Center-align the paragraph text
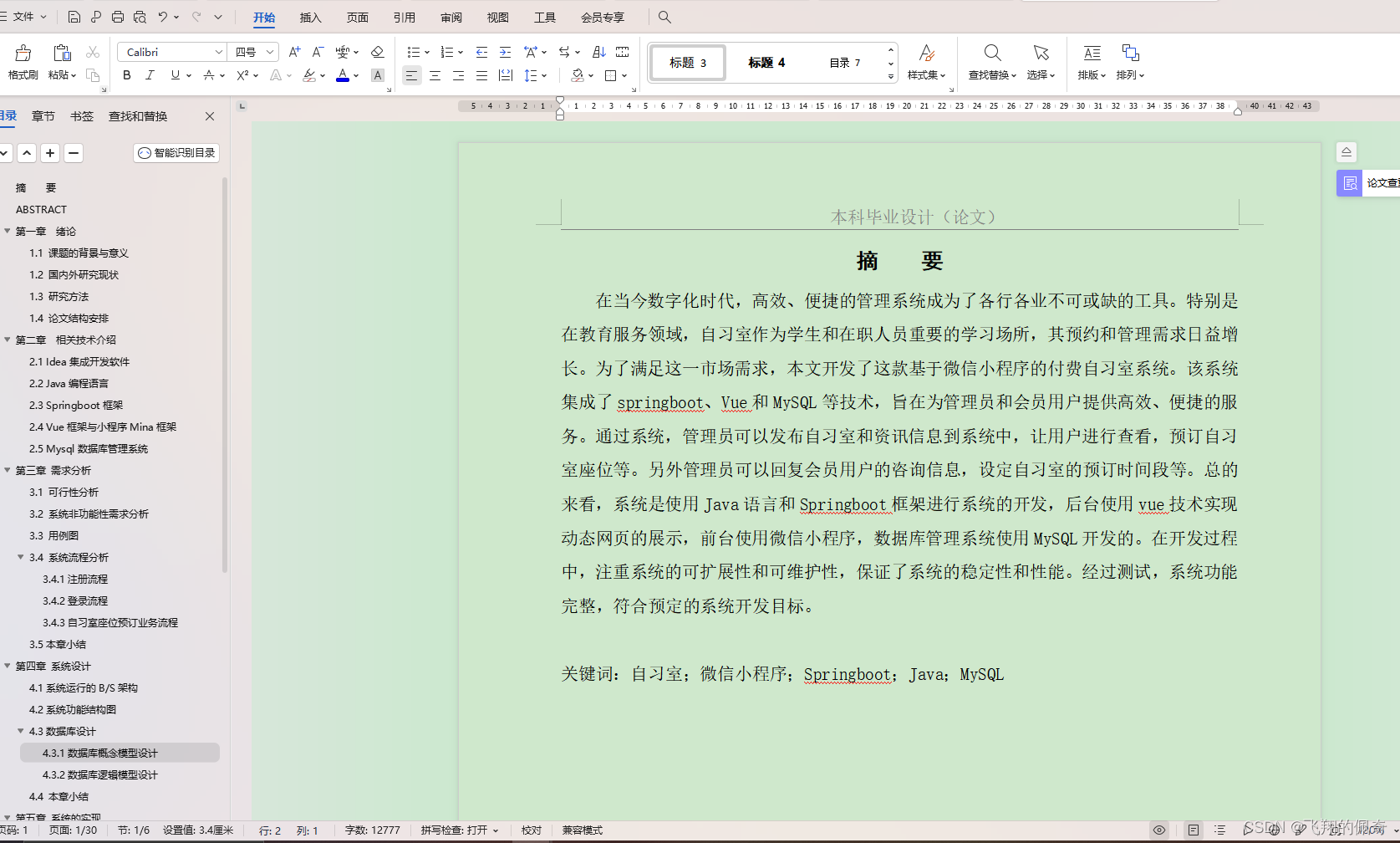Screen dimensions: 1400x843 (435, 75)
